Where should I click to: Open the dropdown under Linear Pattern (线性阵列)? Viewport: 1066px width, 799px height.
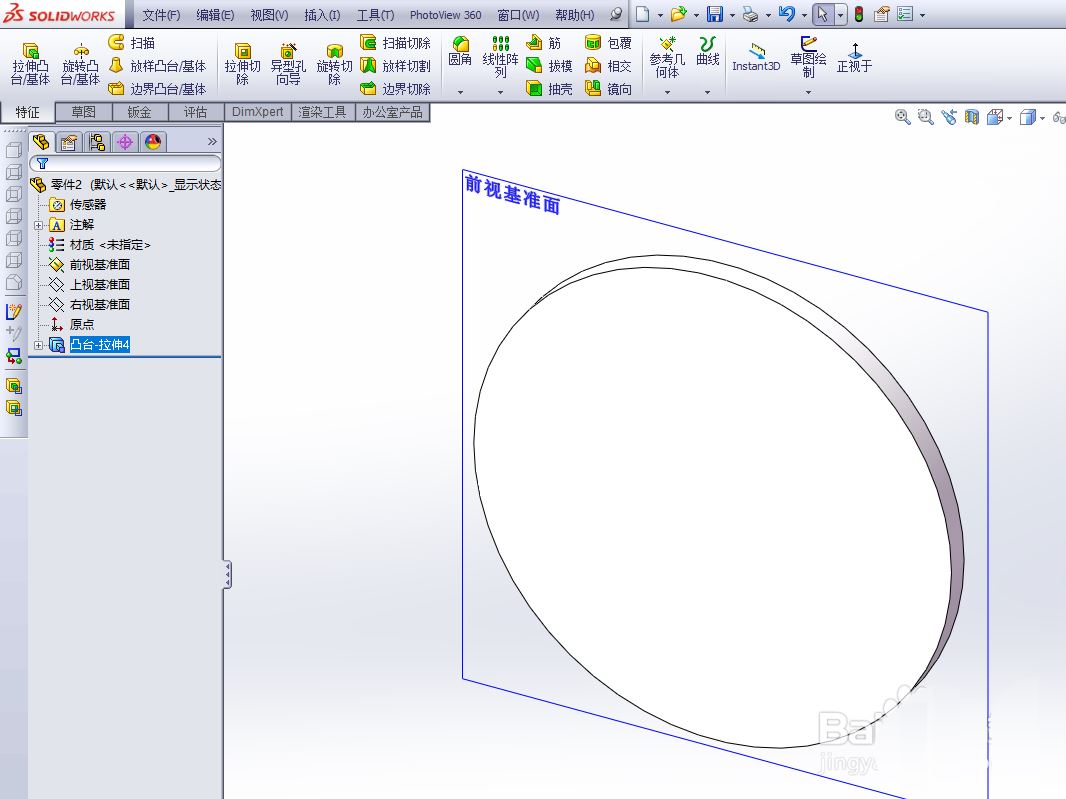(x=500, y=92)
